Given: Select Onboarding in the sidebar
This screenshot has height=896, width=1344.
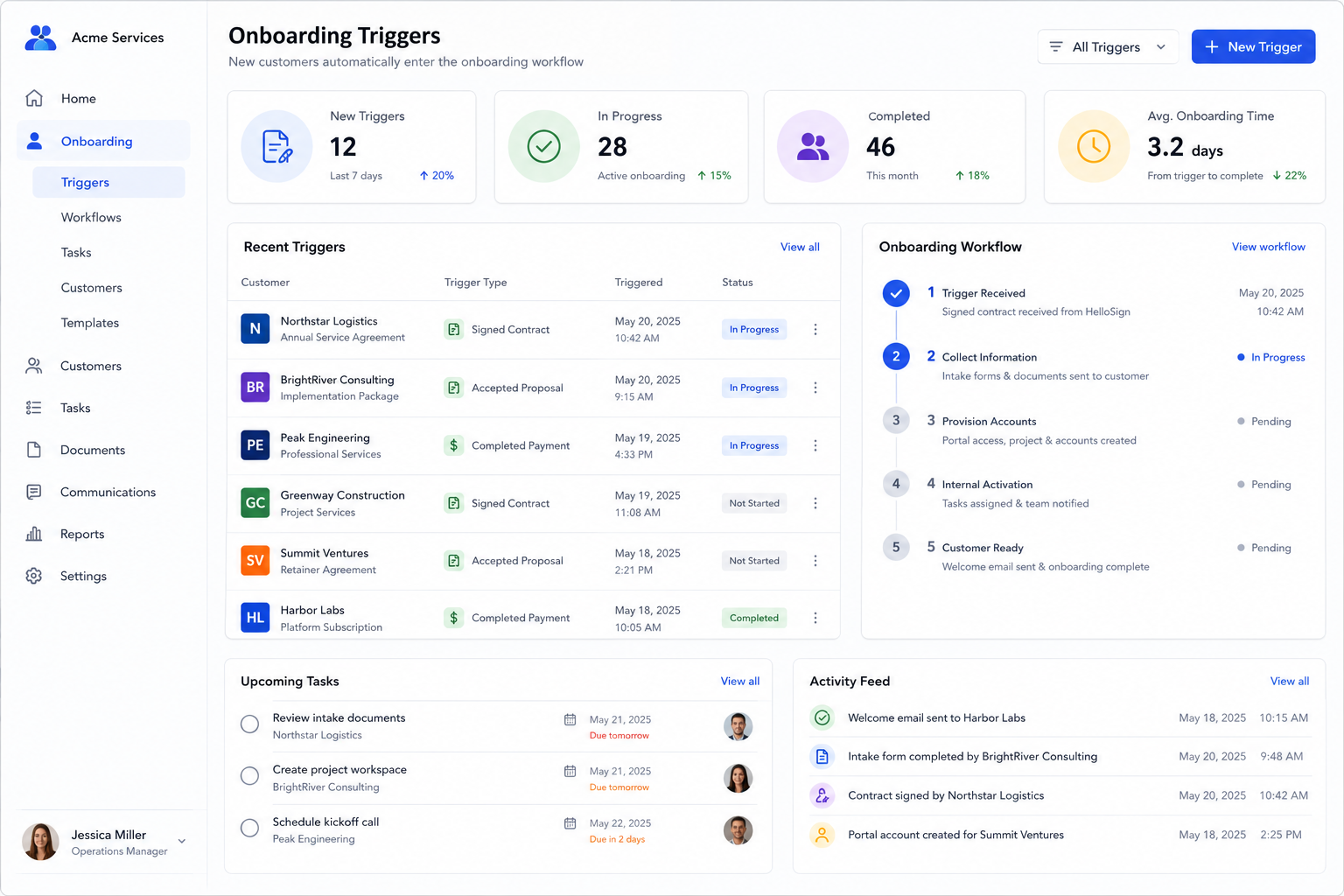Looking at the screenshot, I should [103, 141].
